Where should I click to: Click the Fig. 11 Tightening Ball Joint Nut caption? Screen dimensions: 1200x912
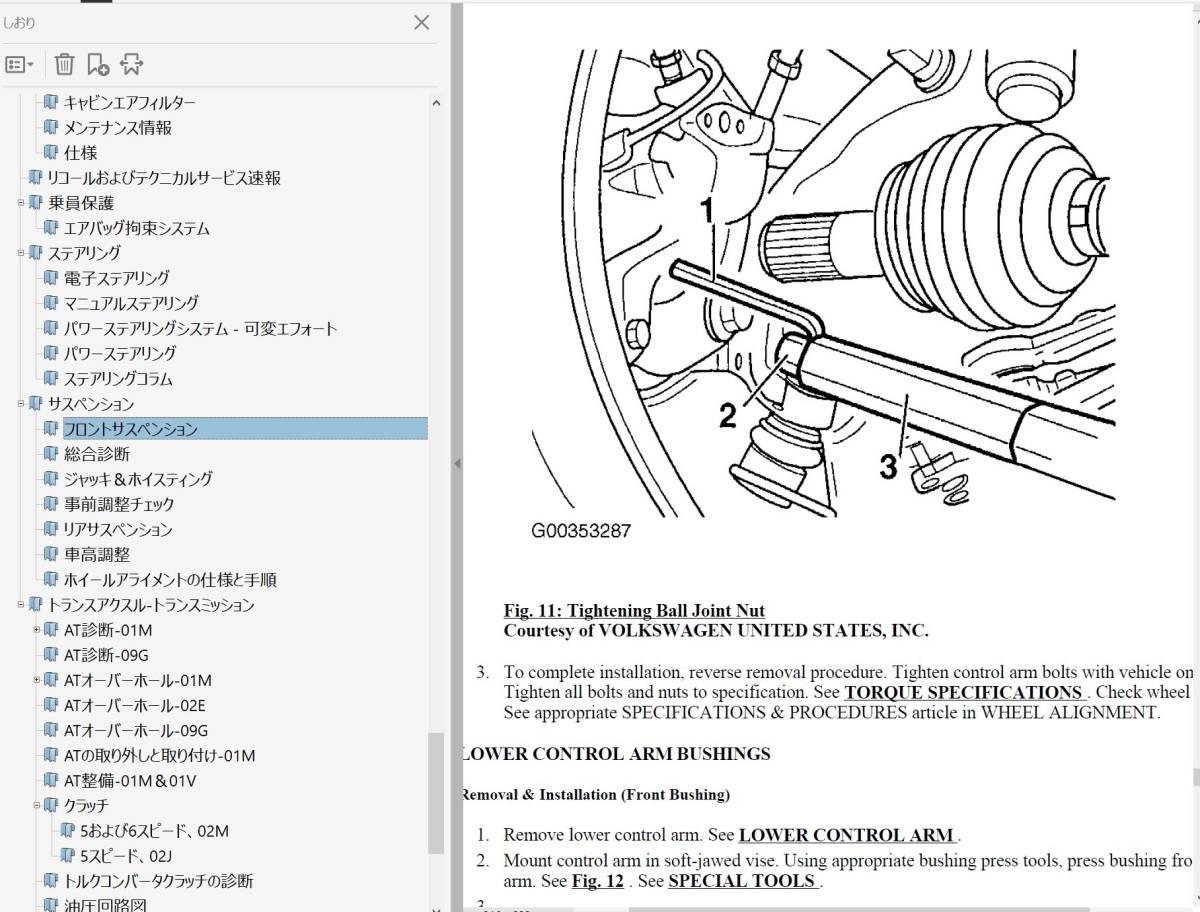[634, 610]
